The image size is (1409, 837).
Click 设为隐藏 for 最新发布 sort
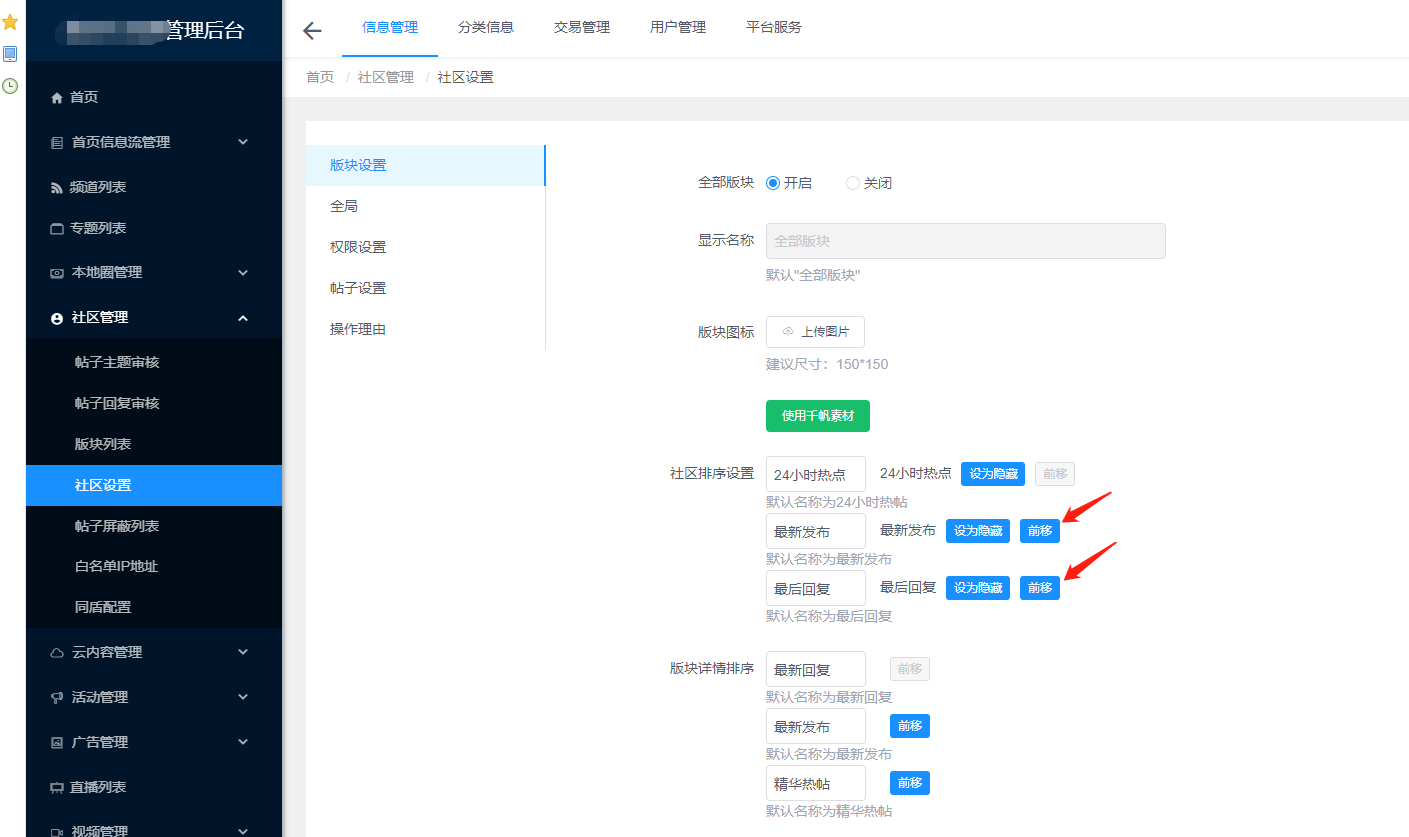pos(978,531)
